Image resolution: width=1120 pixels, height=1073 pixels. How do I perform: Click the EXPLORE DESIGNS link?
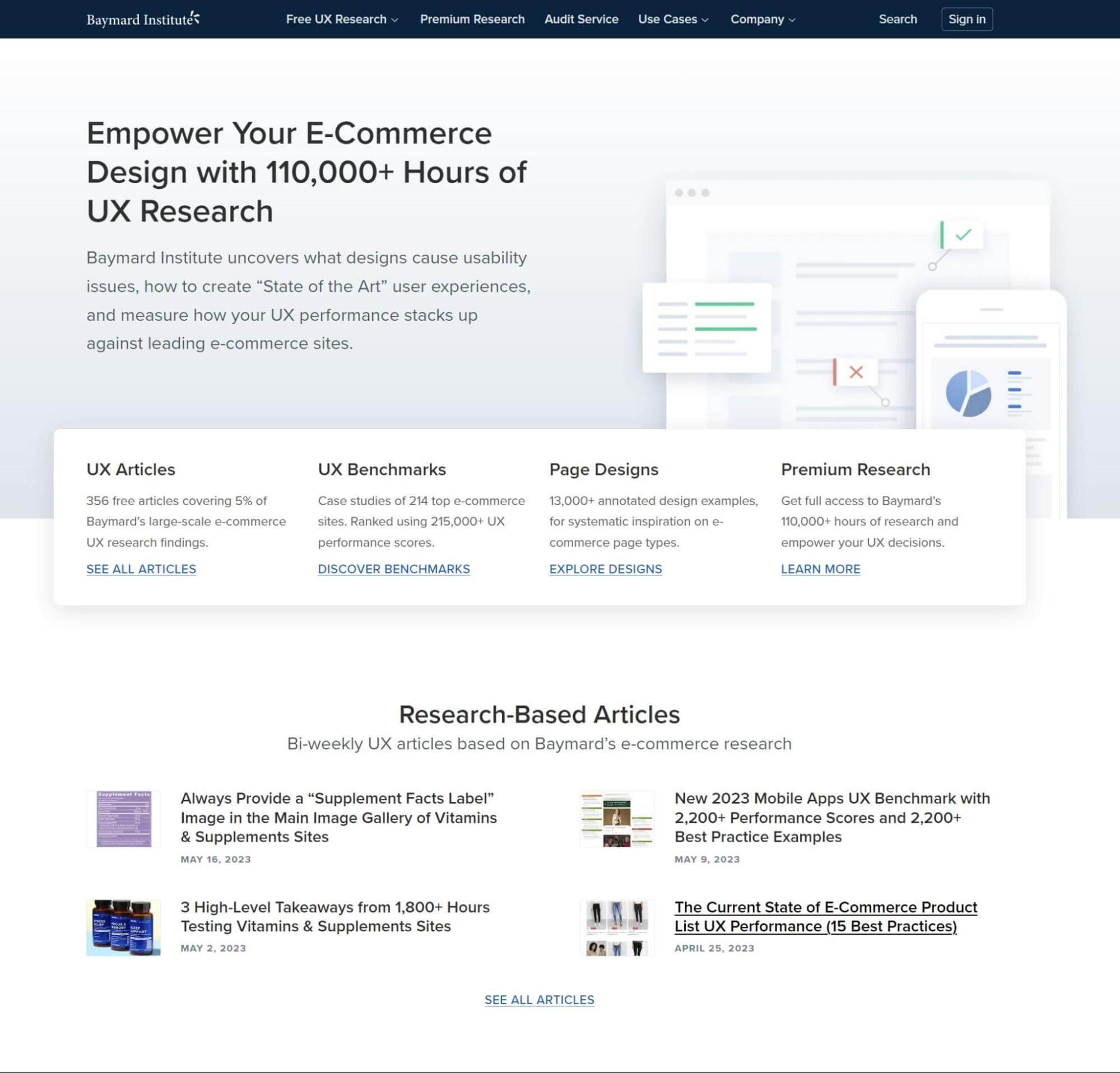click(x=605, y=569)
